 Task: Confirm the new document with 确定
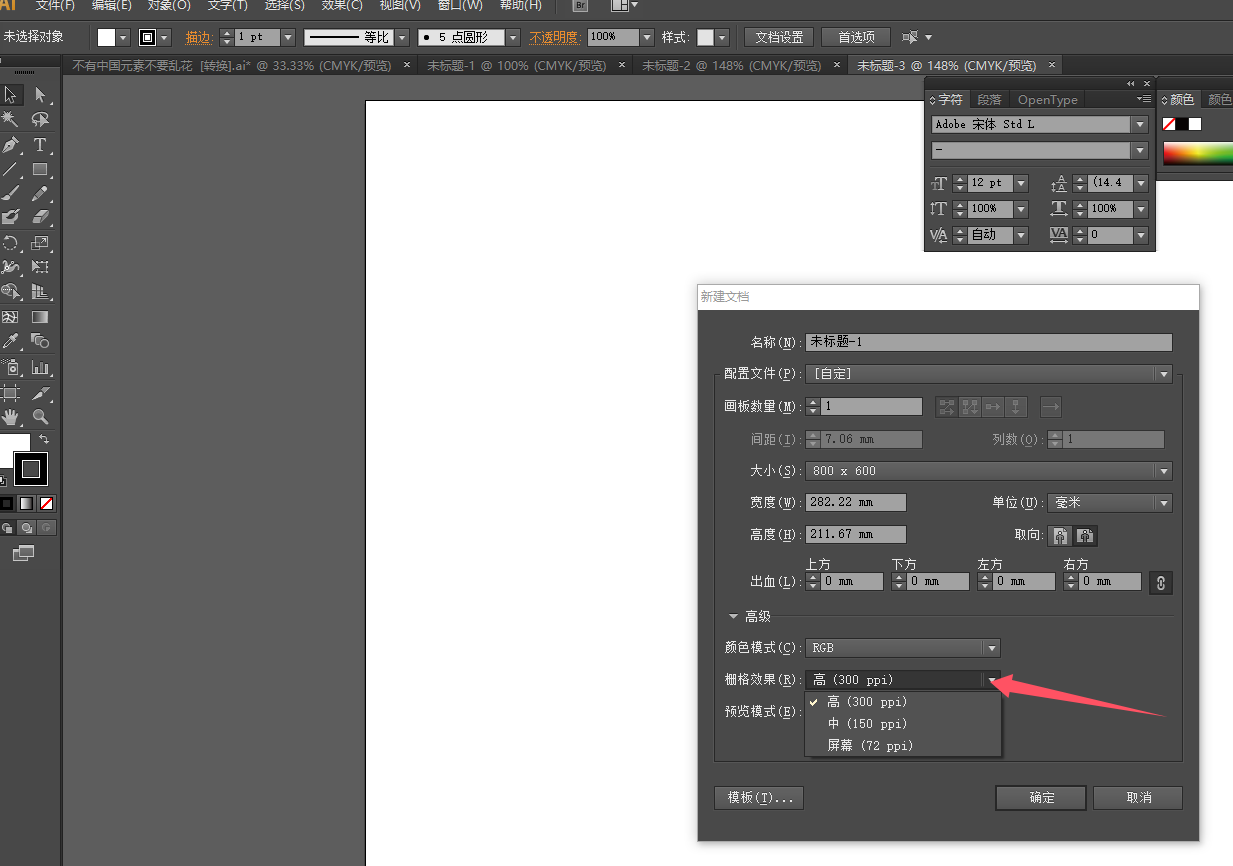tap(1040, 798)
